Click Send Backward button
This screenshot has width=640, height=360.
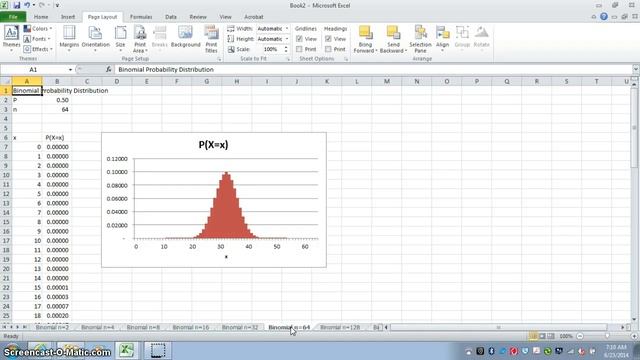coord(393,39)
